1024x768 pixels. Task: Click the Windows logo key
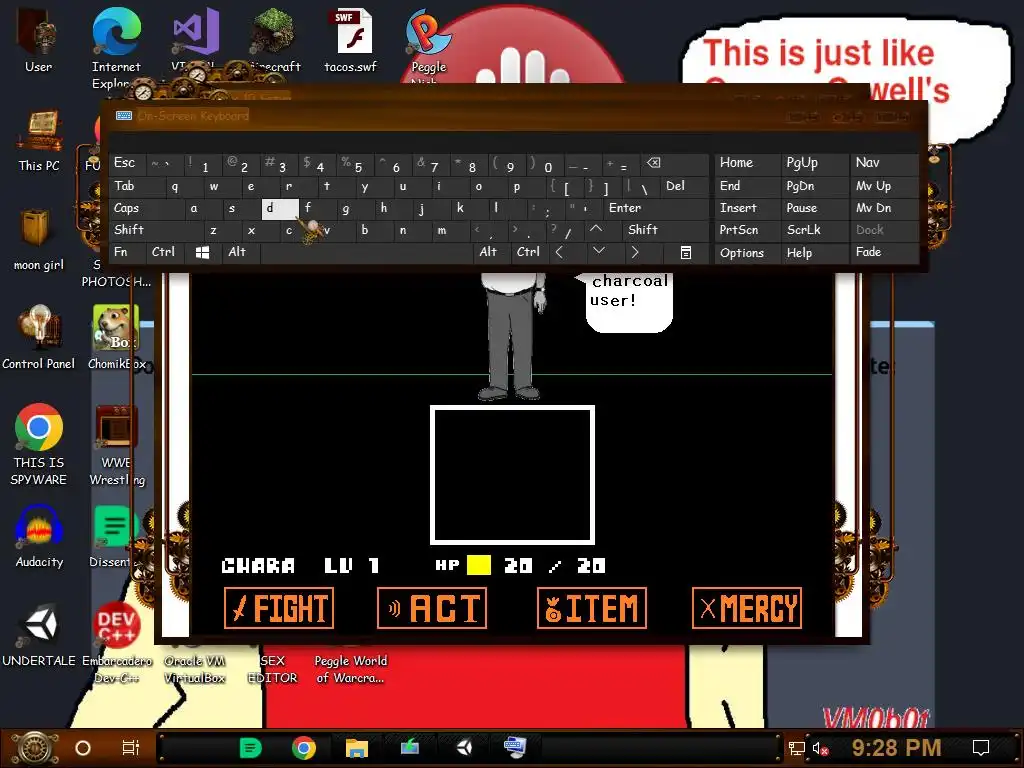(x=203, y=253)
